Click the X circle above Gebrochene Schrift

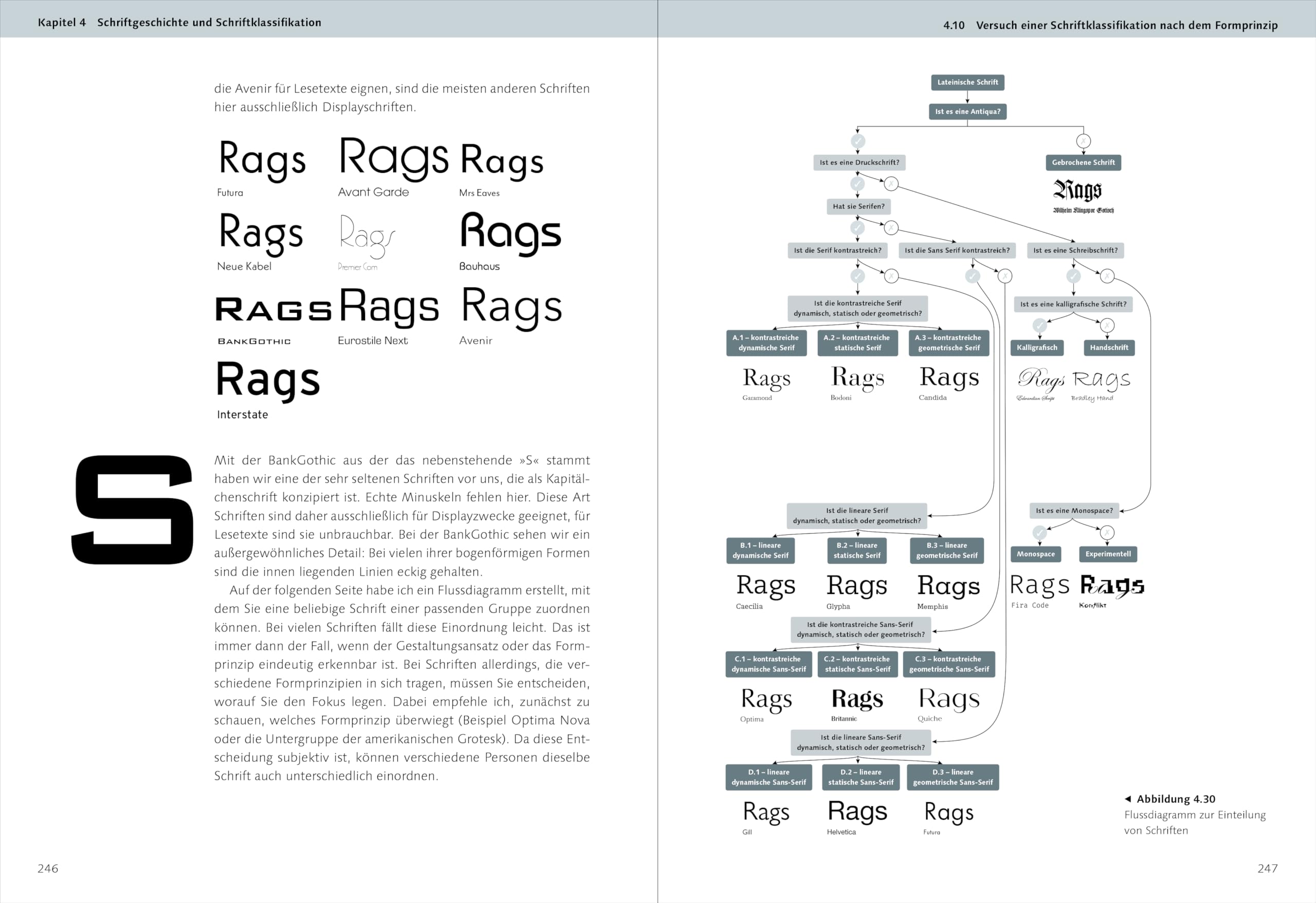1083,141
